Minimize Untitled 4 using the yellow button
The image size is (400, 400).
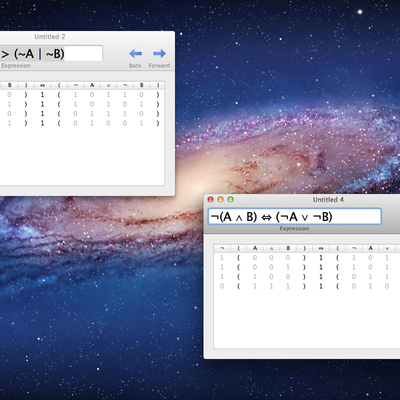pos(220,199)
